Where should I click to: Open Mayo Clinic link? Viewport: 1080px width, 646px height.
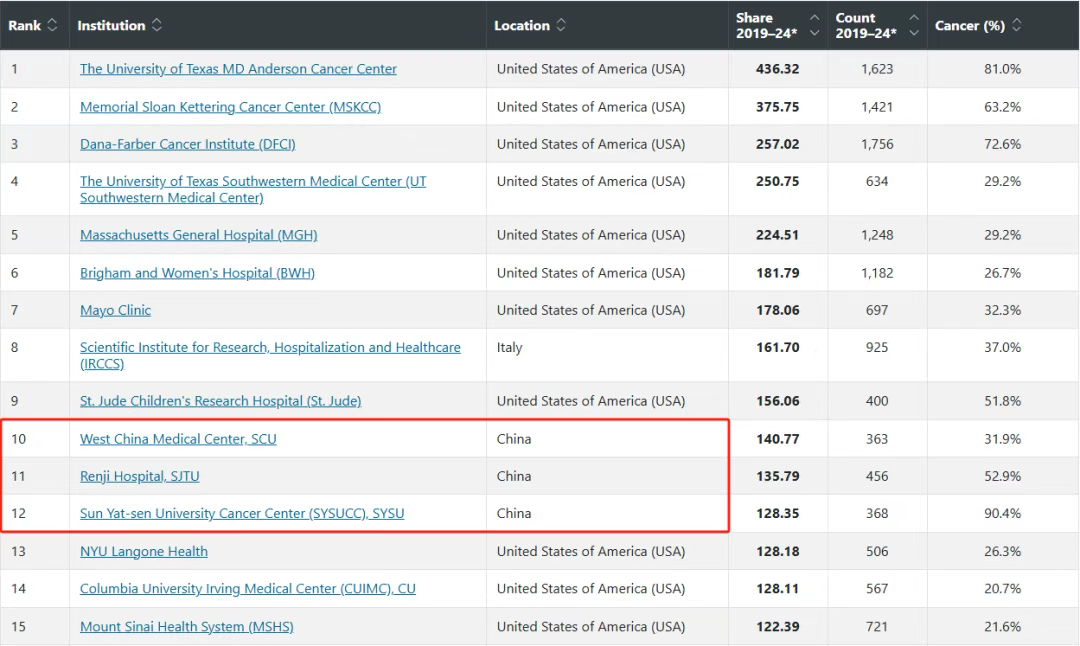pyautogui.click(x=115, y=310)
